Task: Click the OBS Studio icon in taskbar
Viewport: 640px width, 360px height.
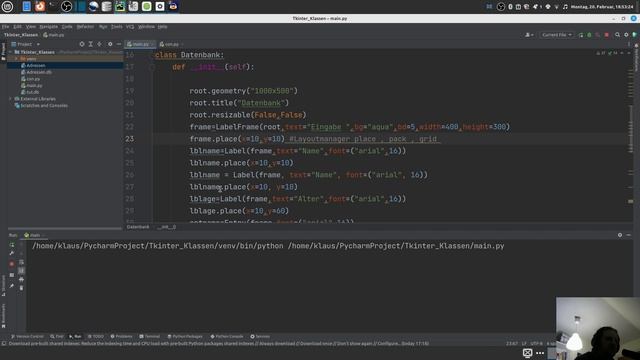Action: [x=66, y=7]
